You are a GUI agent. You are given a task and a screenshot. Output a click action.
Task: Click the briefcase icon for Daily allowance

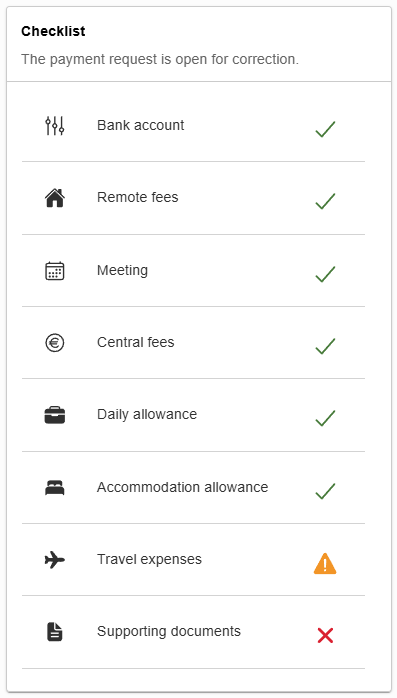click(55, 415)
